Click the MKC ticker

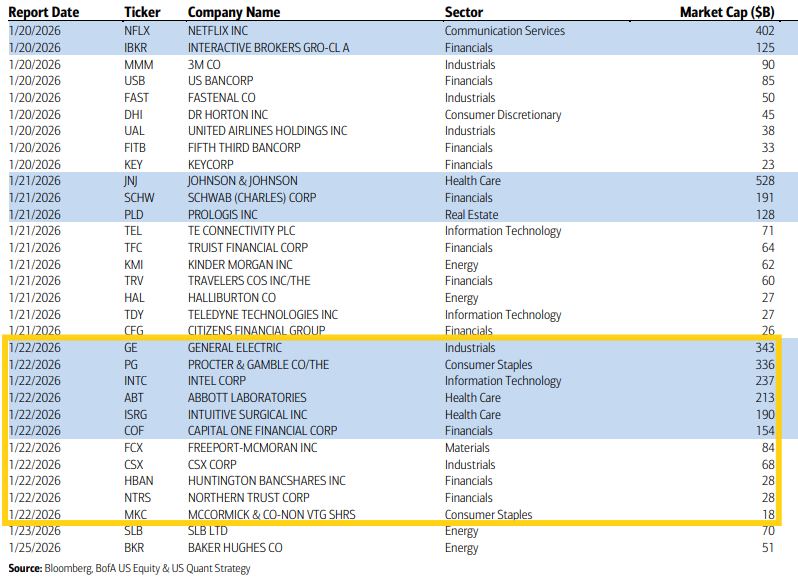pyautogui.click(x=135, y=515)
